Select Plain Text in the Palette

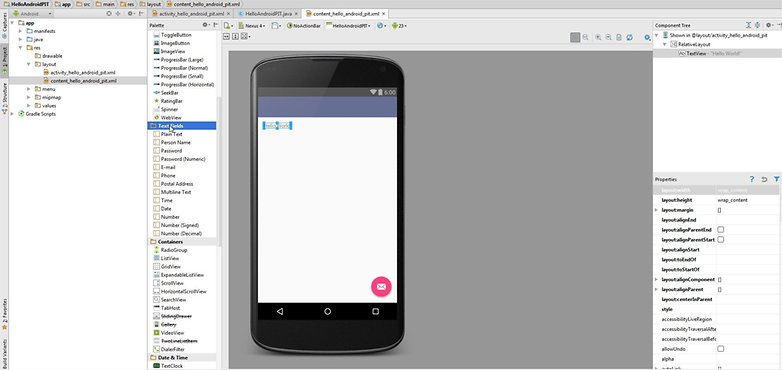click(x=172, y=134)
